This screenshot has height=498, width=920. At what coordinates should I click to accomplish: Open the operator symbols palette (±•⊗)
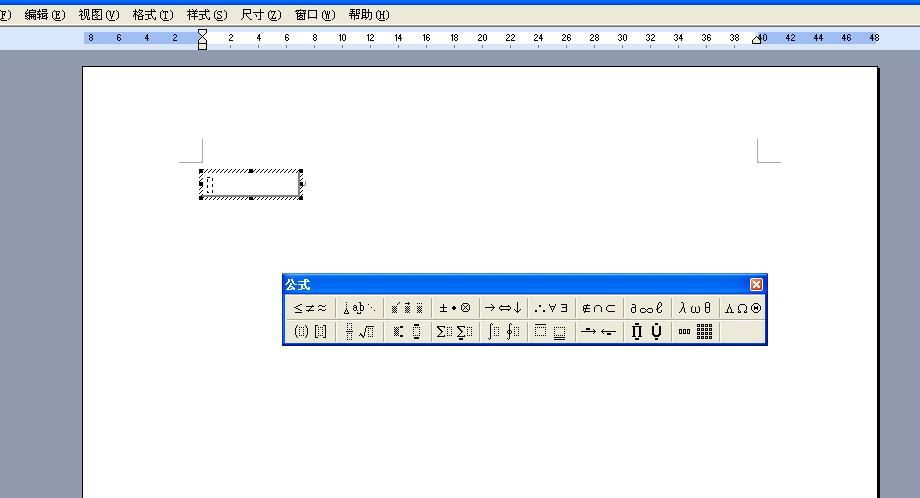pyautogui.click(x=455, y=308)
